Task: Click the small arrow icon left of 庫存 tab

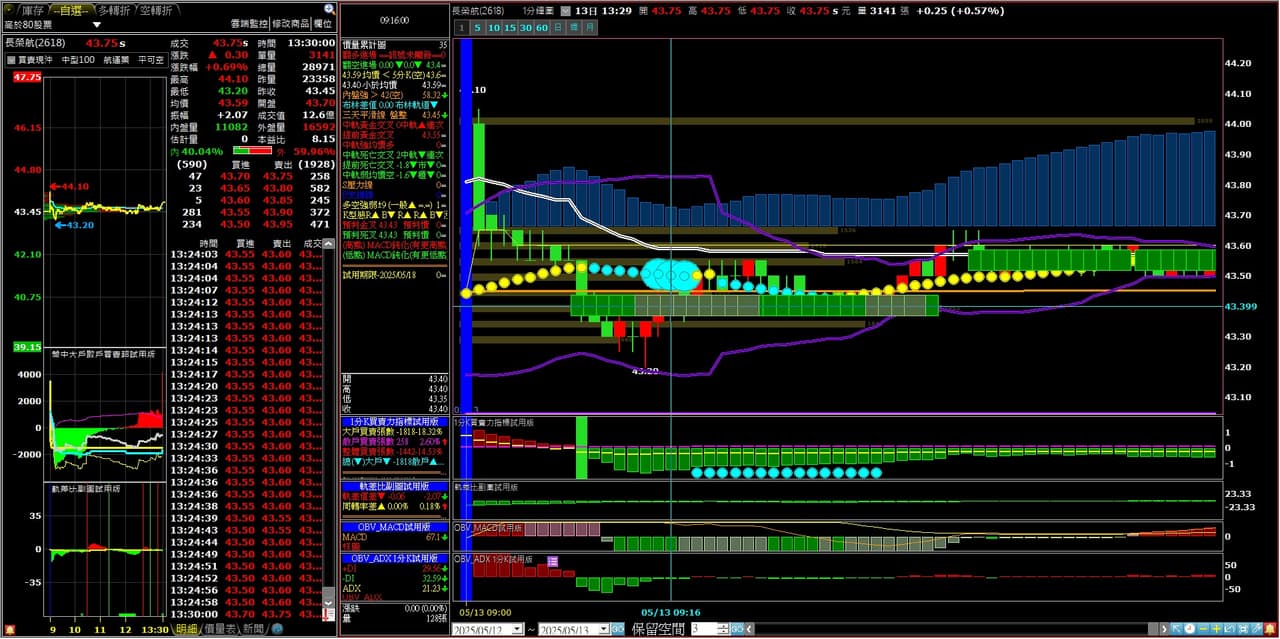Action: 10,9
